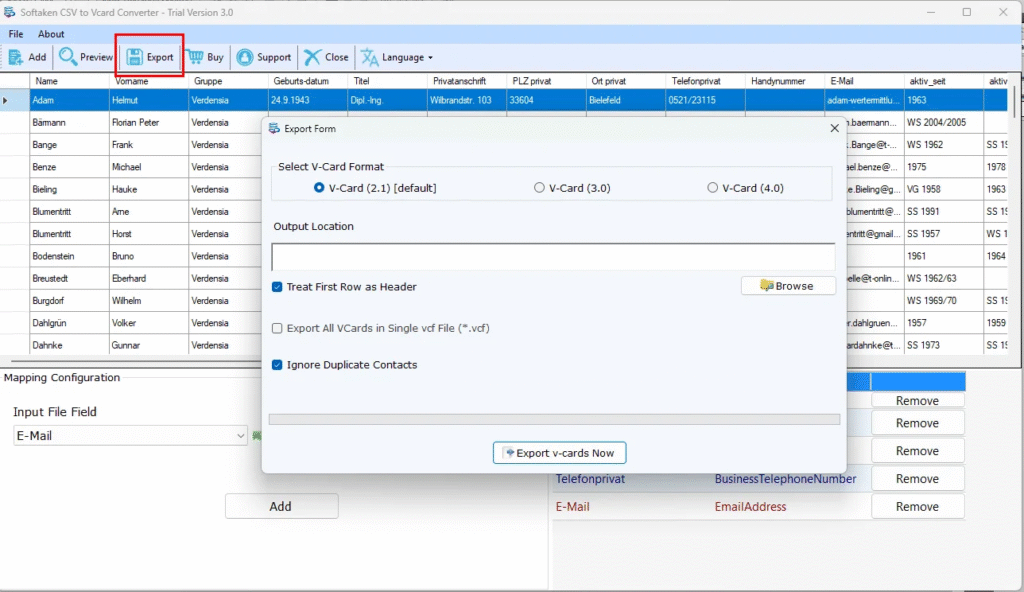Select the Breustedt name cell
Image resolution: width=1024 pixels, height=592 pixels.
coord(69,278)
